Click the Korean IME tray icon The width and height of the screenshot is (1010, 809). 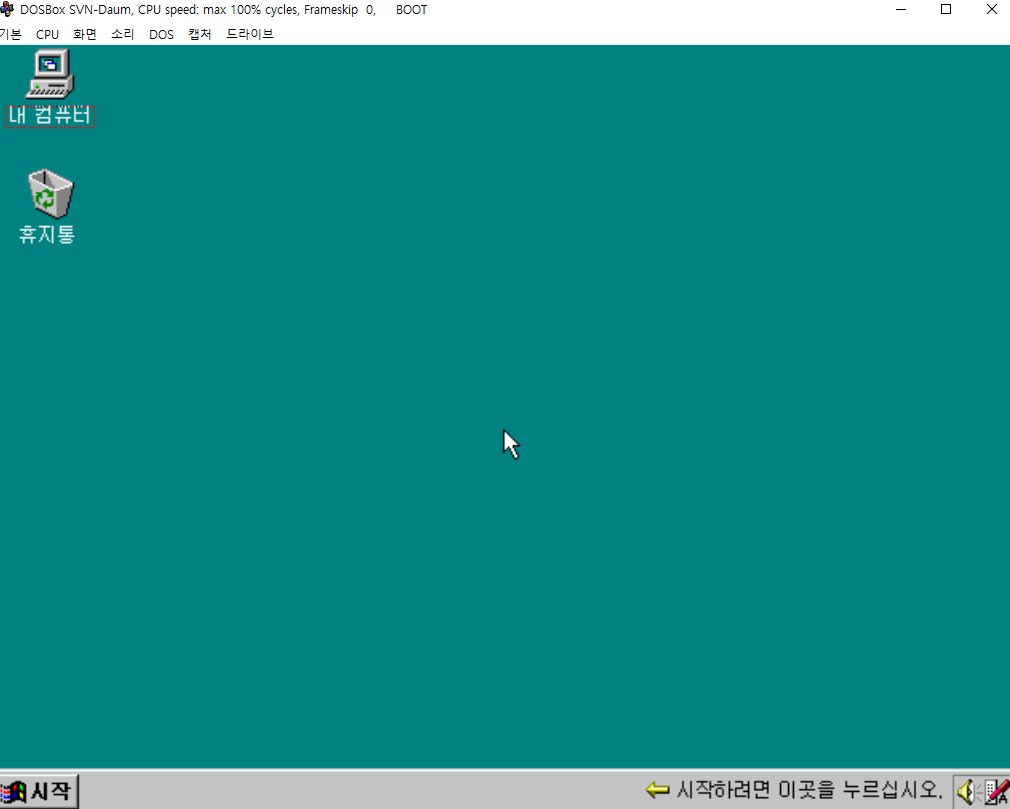coord(996,792)
